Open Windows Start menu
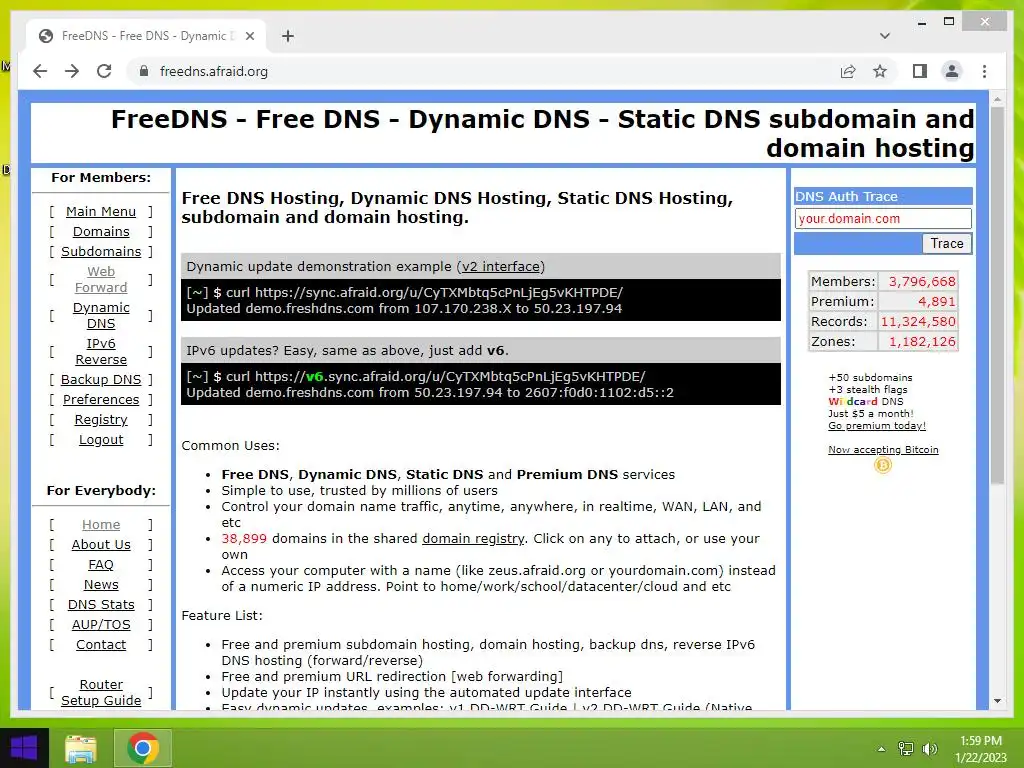This screenshot has width=1024, height=768. coord(24,748)
